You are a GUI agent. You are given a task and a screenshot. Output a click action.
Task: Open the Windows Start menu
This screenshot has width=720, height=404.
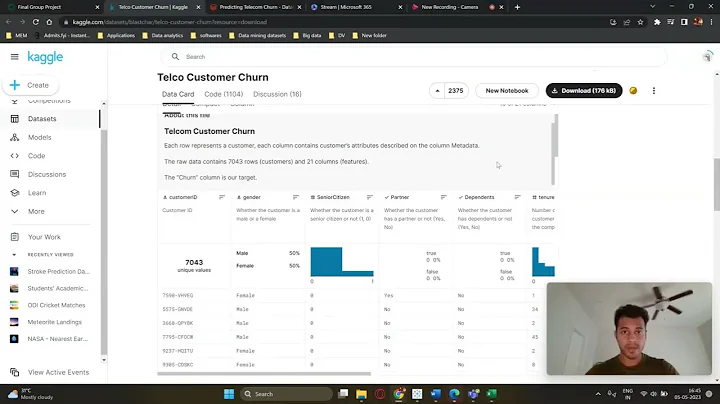point(229,394)
